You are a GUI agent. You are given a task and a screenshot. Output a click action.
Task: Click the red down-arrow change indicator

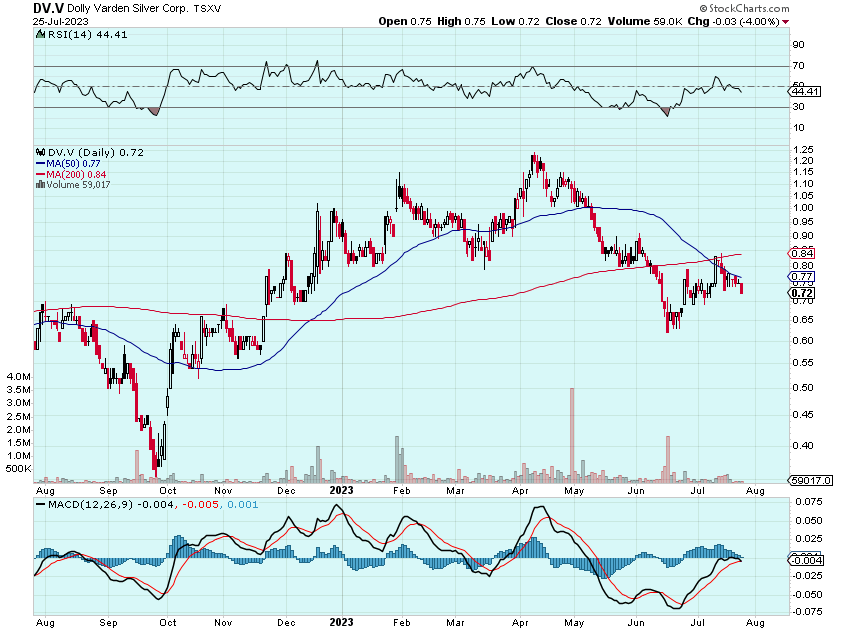pyautogui.click(x=786, y=22)
